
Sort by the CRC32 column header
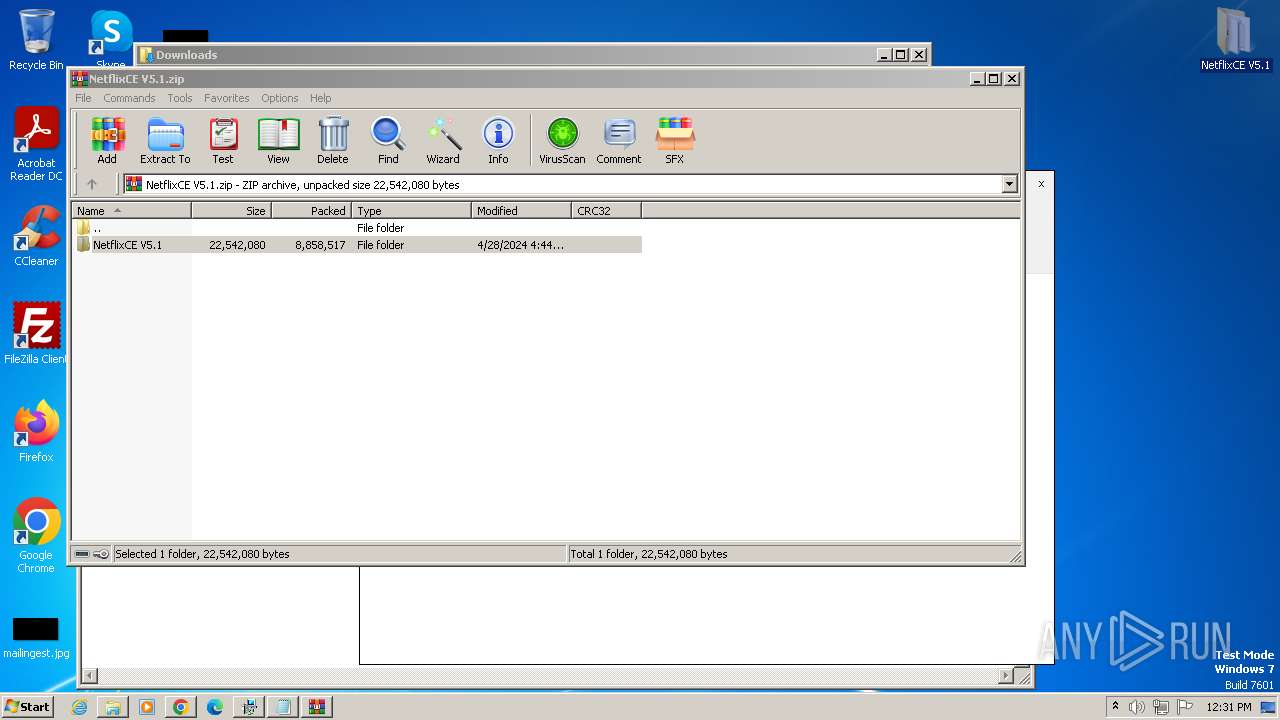606,211
